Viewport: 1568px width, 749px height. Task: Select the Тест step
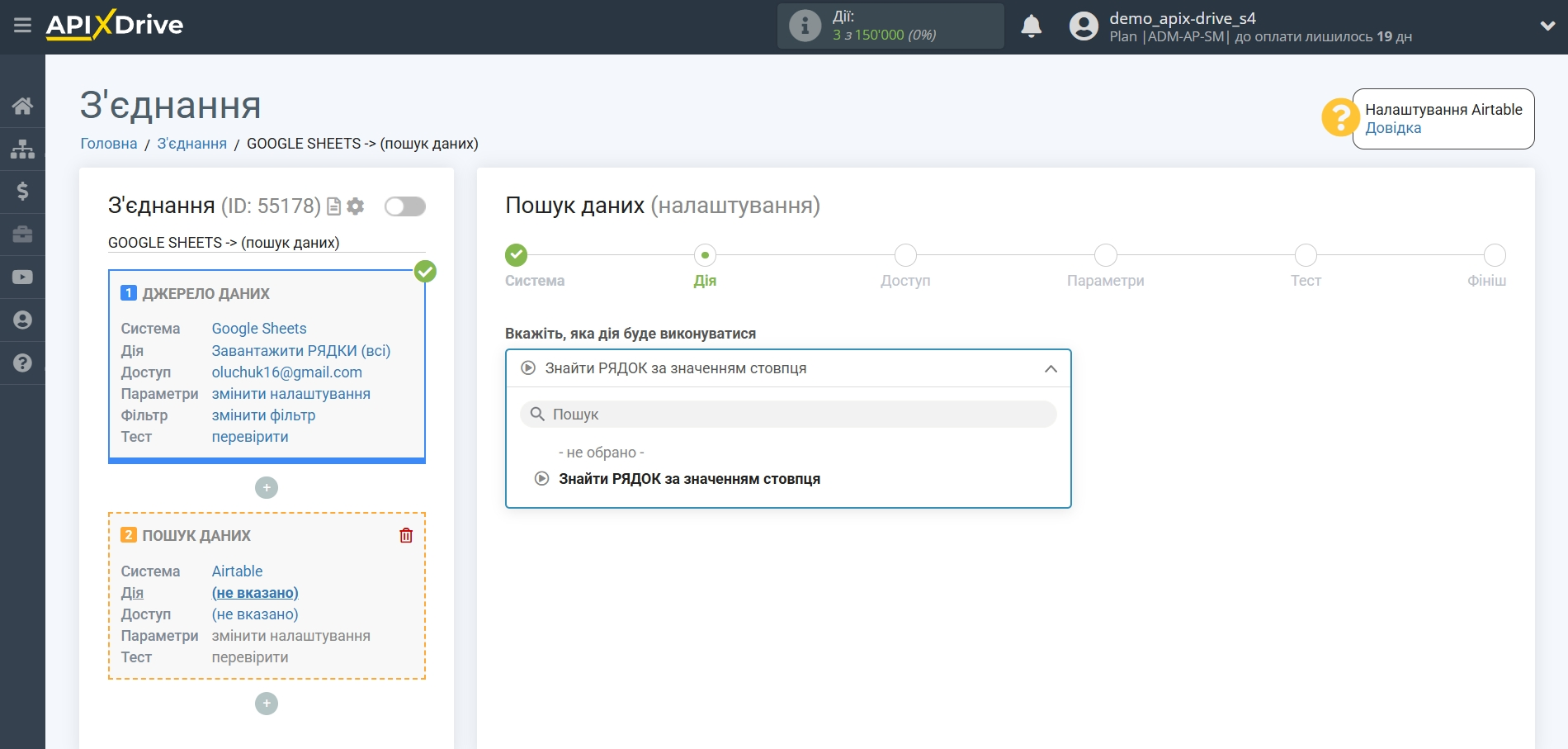1306,255
